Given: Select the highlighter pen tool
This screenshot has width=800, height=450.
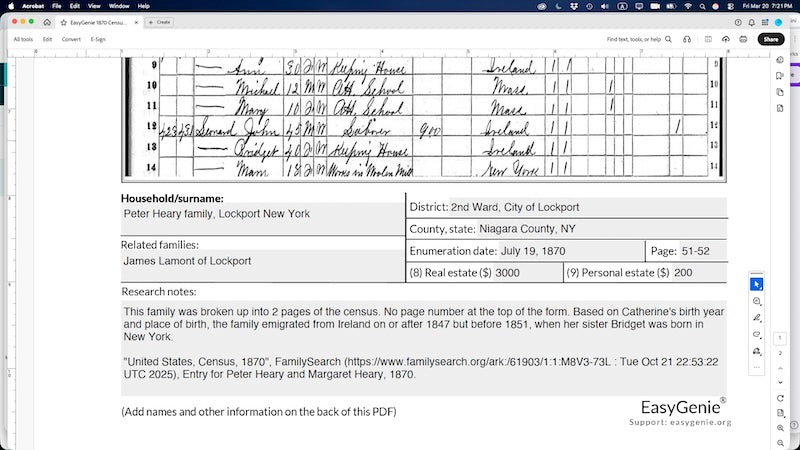Looking at the screenshot, I should tap(757, 318).
